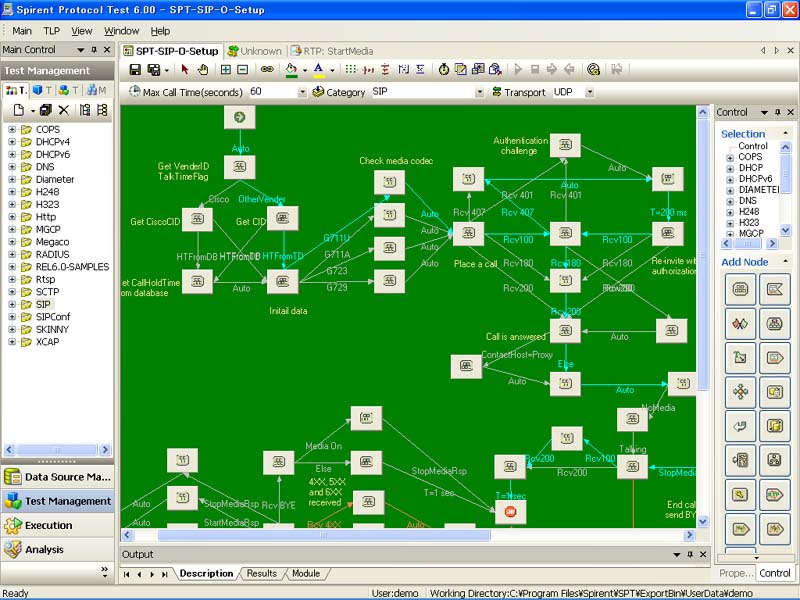Open the Main menu
This screenshot has width=800, height=600.
[x=22, y=31]
